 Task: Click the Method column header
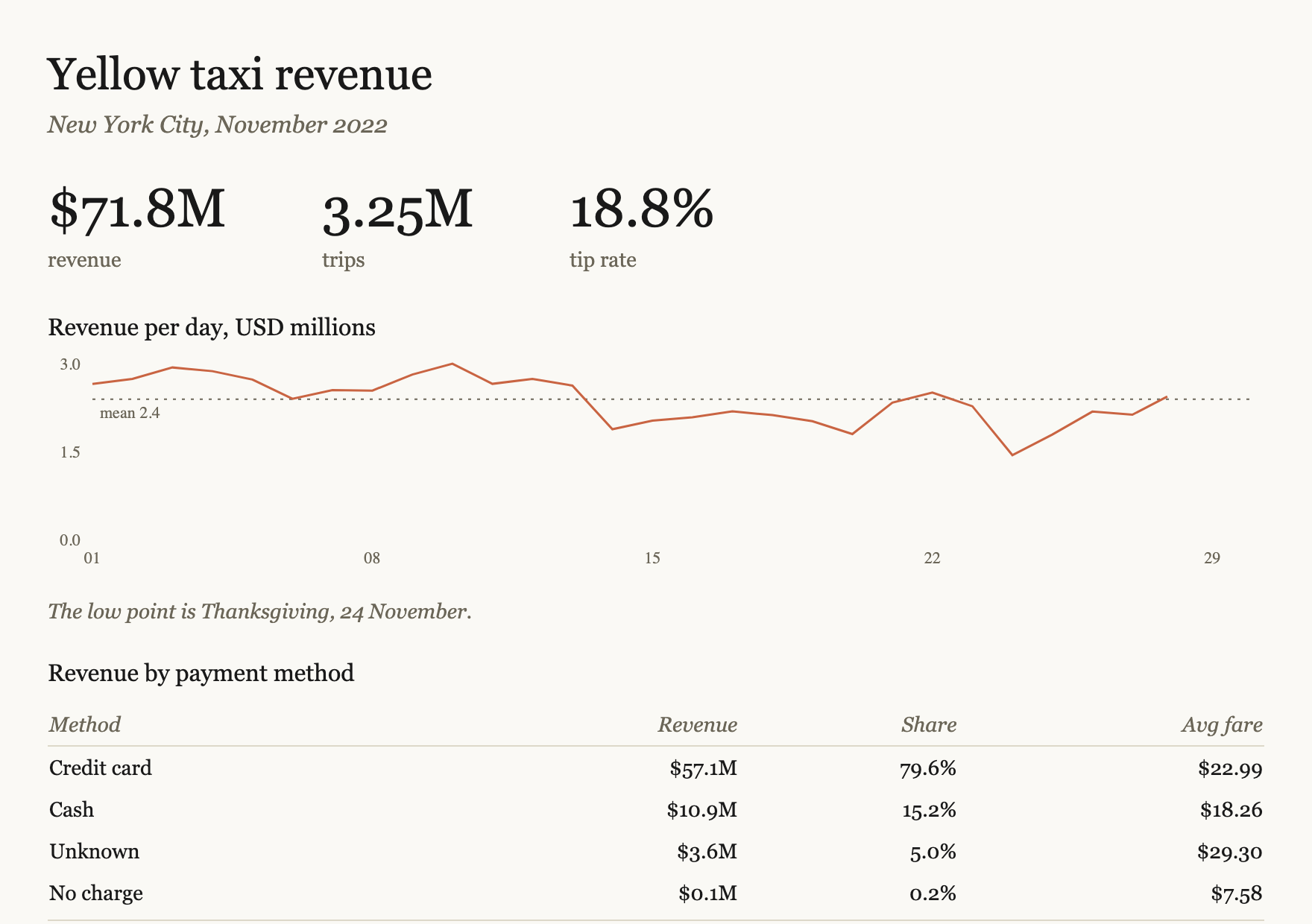[x=85, y=724]
